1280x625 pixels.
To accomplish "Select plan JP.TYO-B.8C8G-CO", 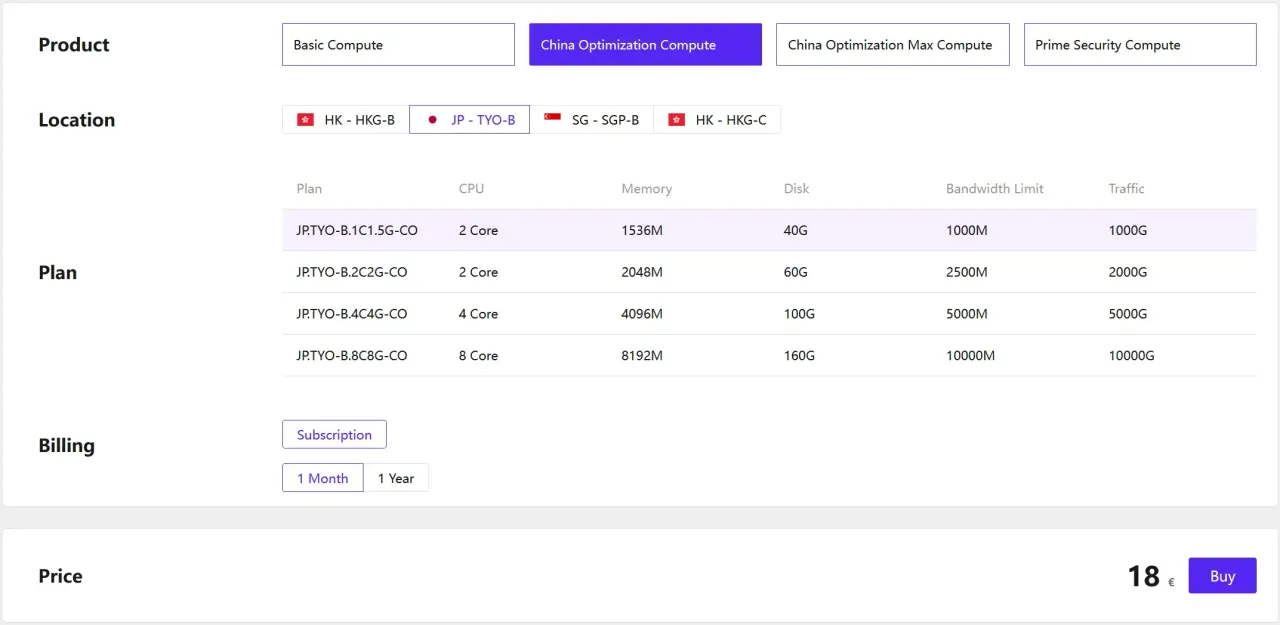I will [x=769, y=356].
